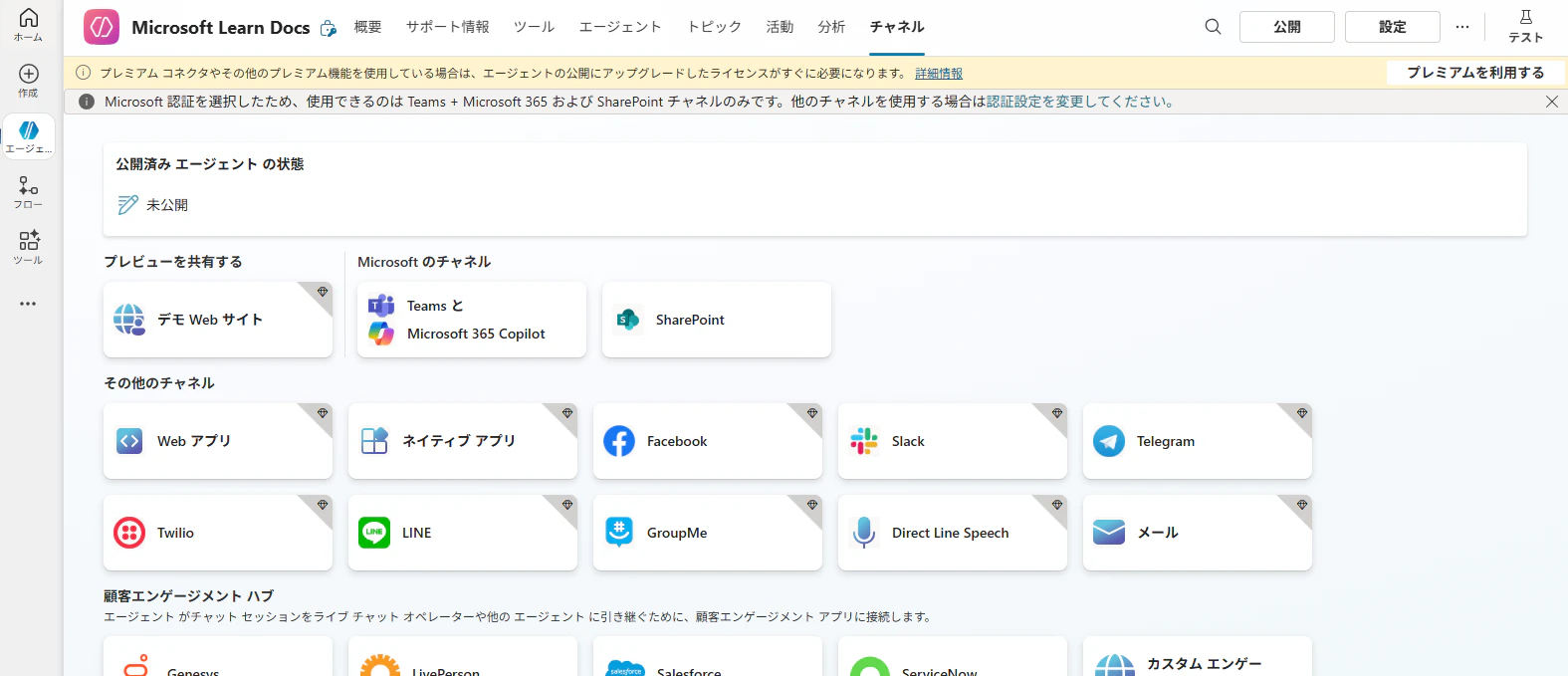
Task: Open Teams と Microsoft 365 Copilot channel
Action: click(472, 320)
